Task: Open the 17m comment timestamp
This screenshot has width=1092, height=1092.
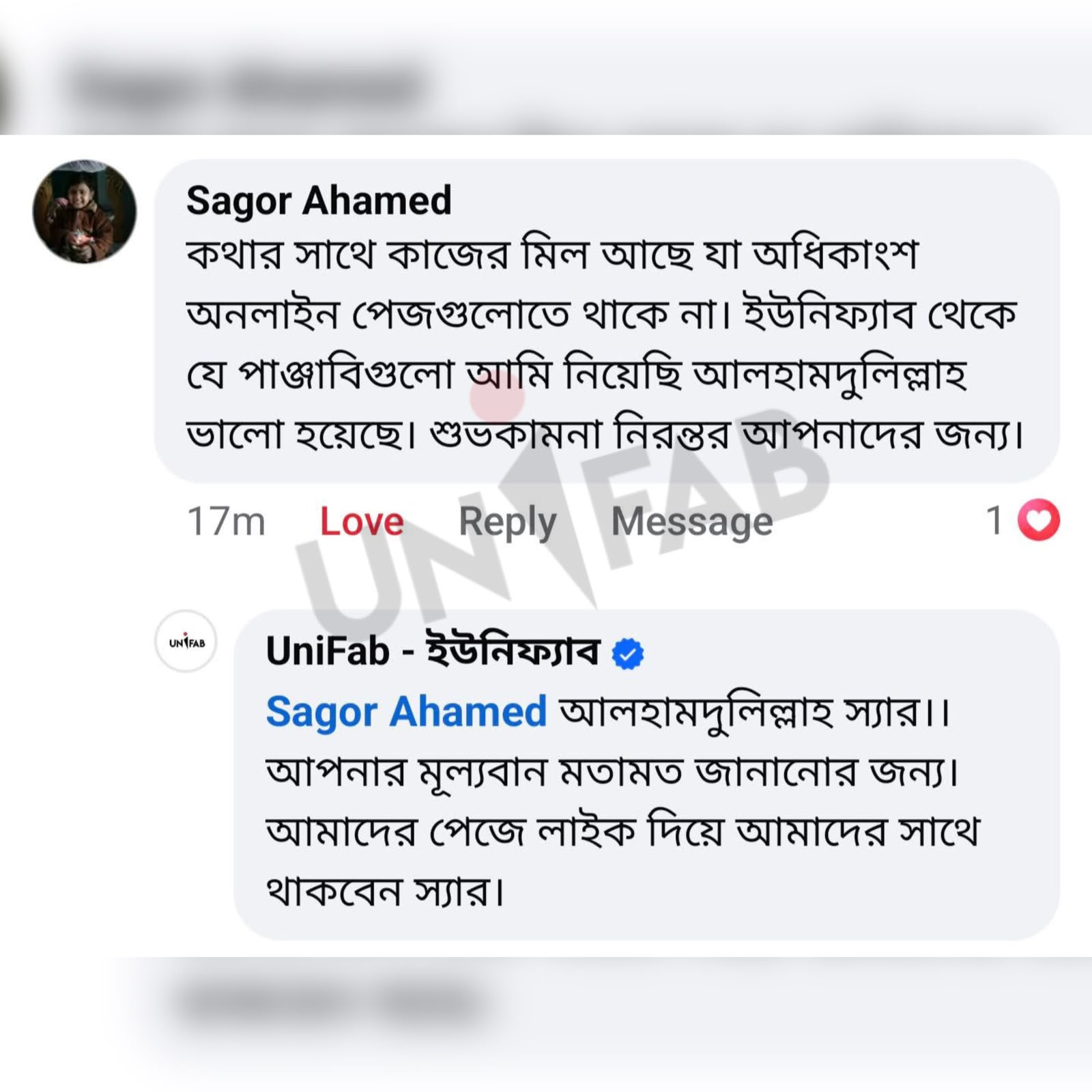Action: coord(226,521)
